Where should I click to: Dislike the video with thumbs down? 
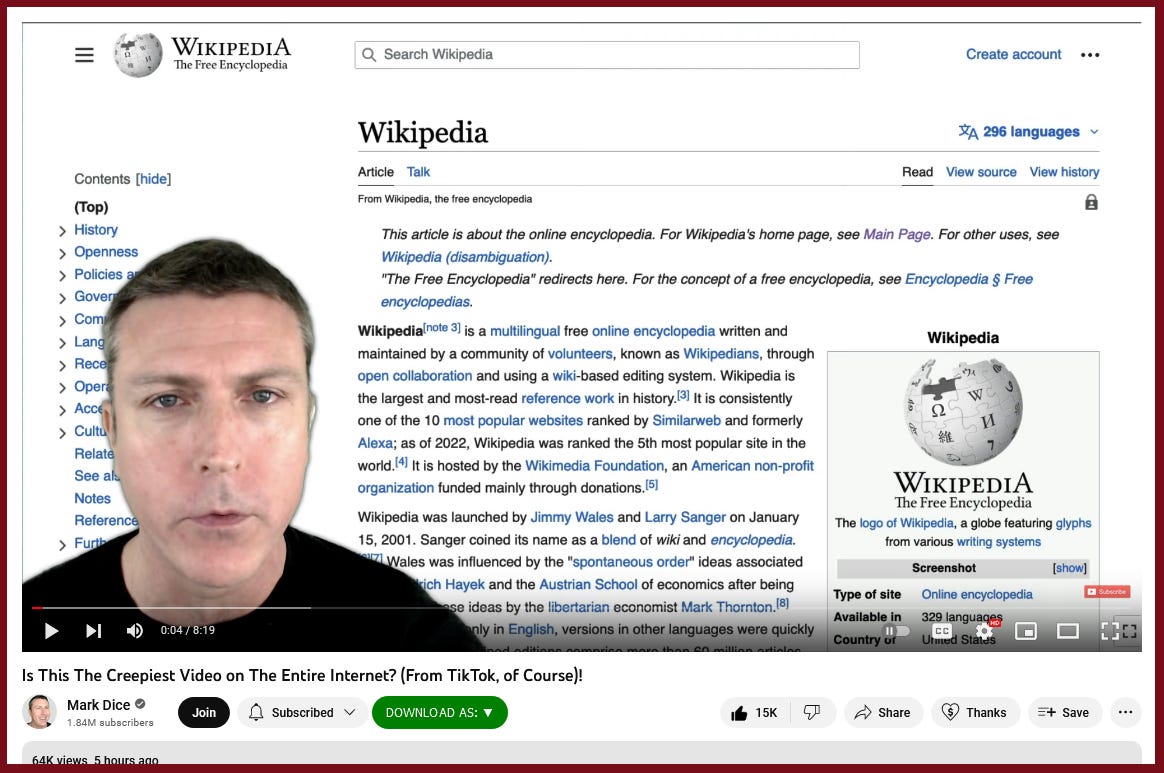812,713
